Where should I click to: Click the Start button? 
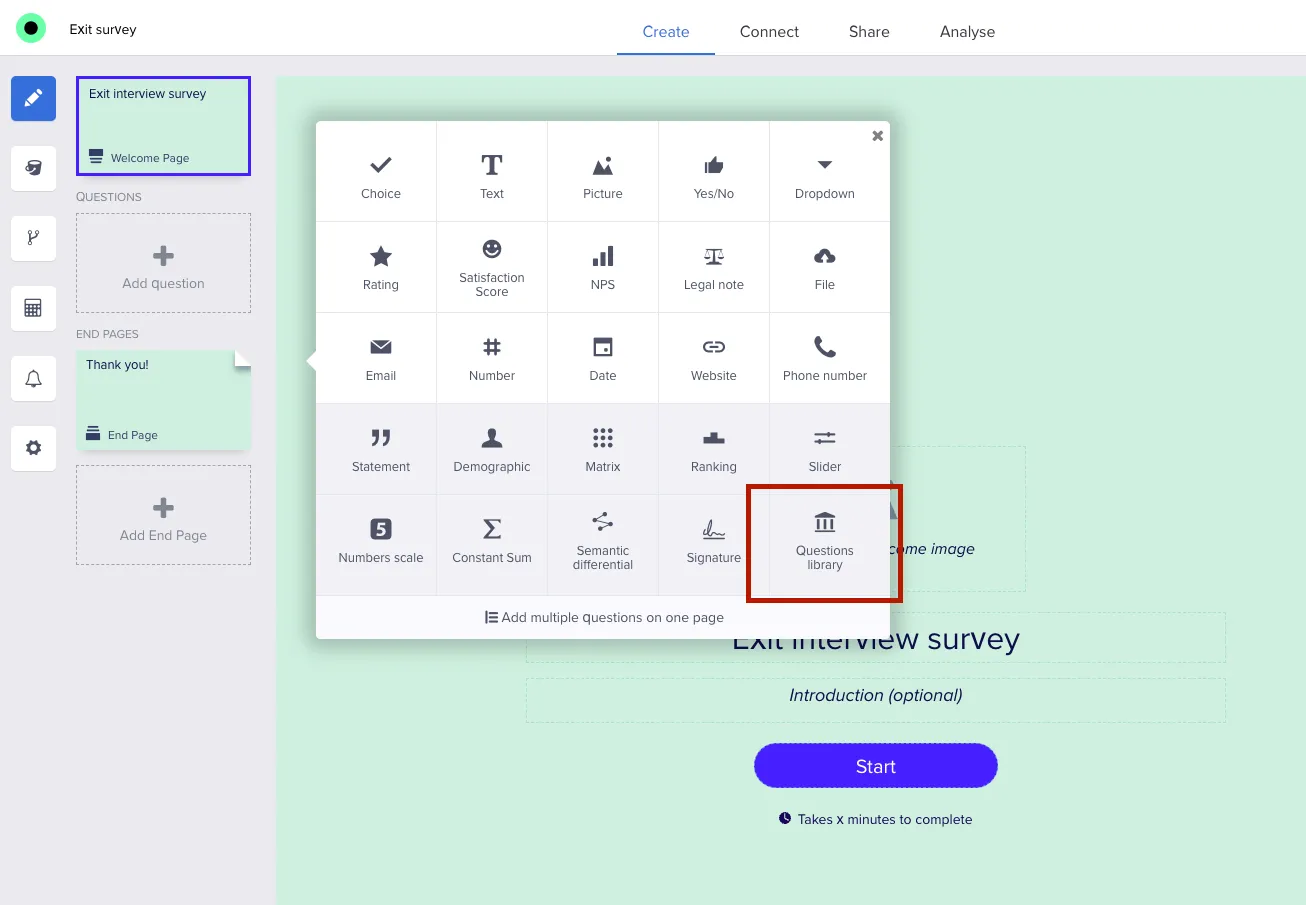click(875, 766)
